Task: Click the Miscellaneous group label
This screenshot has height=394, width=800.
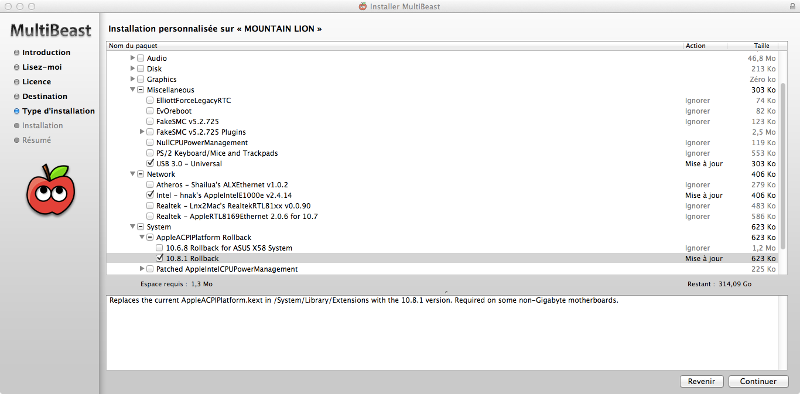Action: tap(170, 90)
